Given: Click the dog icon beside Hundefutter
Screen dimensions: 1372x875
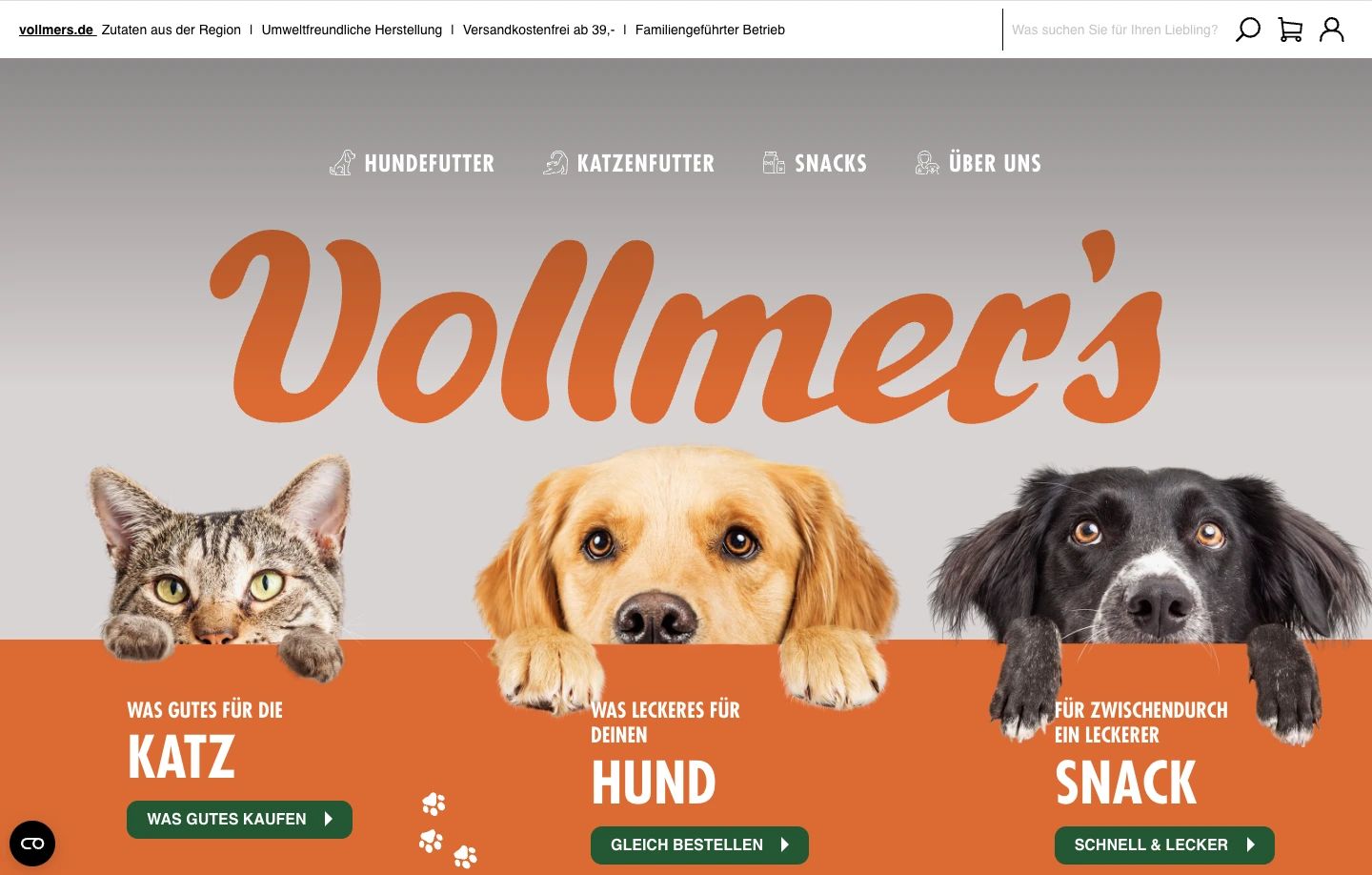Looking at the screenshot, I should (x=343, y=163).
